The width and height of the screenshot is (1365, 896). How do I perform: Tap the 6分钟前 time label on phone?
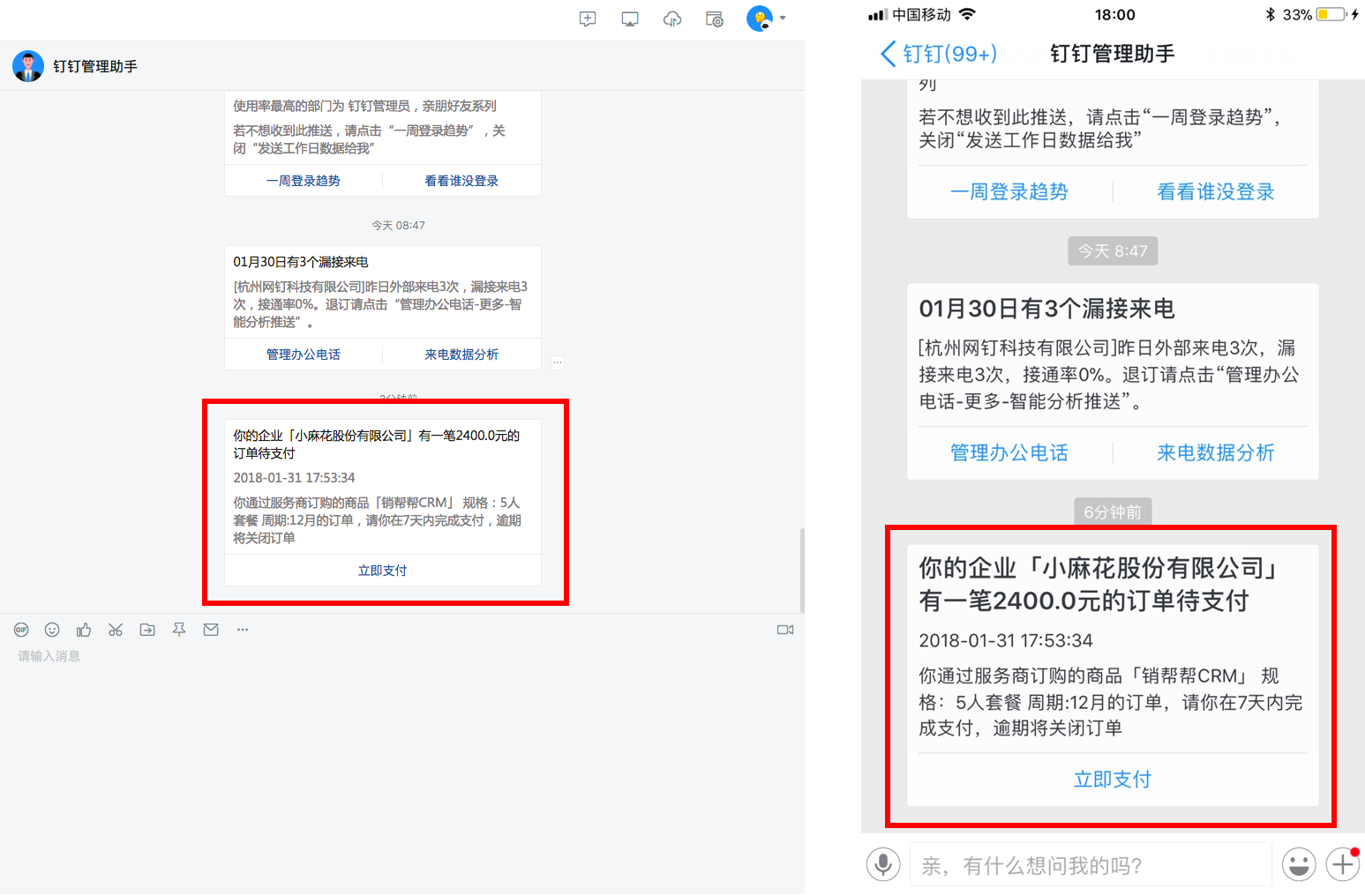coord(1113,511)
